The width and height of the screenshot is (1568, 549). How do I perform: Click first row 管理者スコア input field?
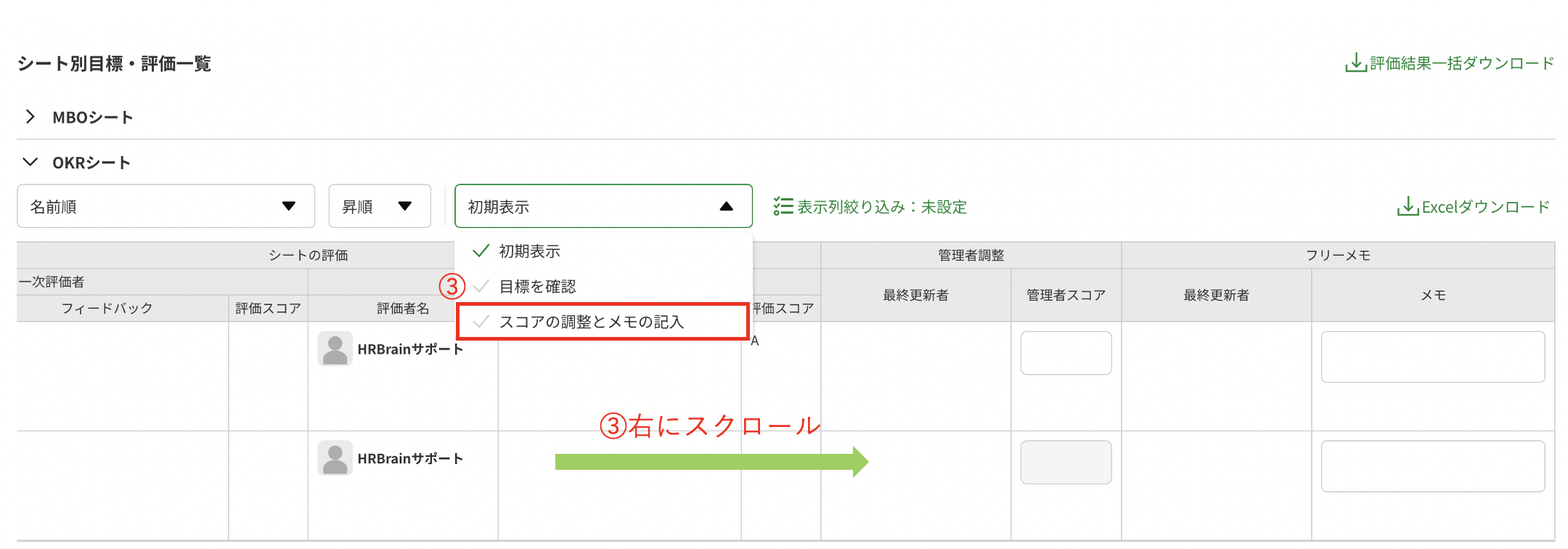1066,353
